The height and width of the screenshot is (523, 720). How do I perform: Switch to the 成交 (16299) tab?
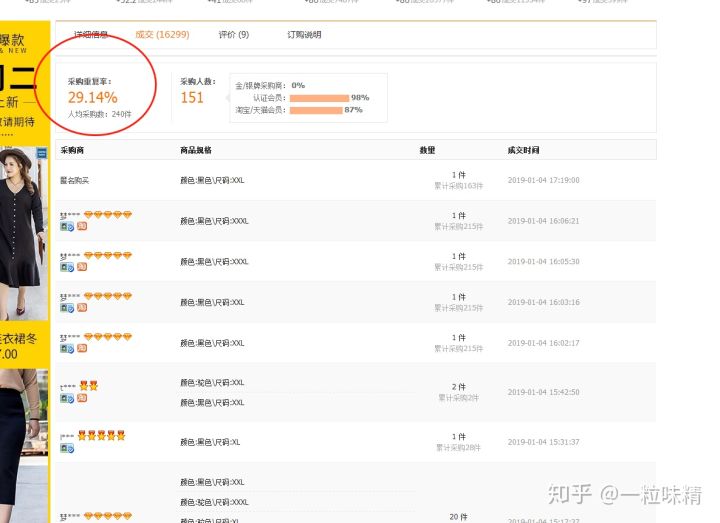[x=162, y=34]
